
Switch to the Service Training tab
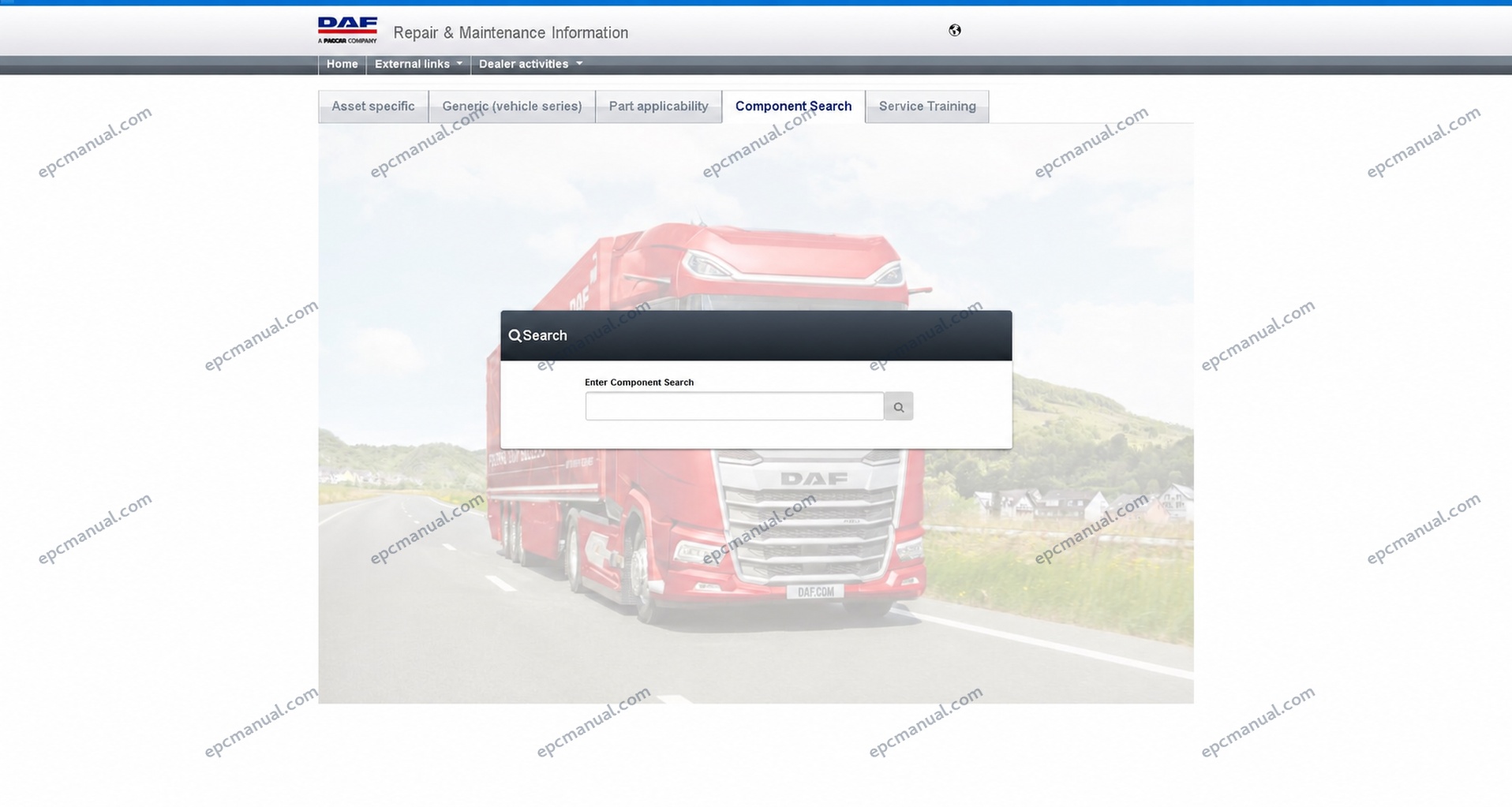pos(927,106)
